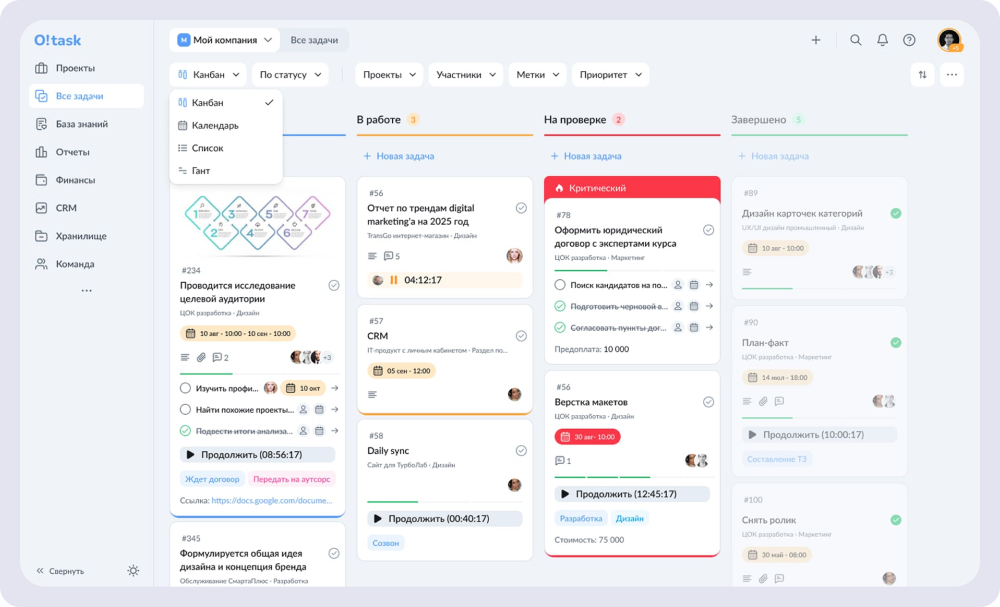Click calendar icon on Найти похожие проекты subtask
The width and height of the screenshot is (1000, 607).
coord(319,409)
